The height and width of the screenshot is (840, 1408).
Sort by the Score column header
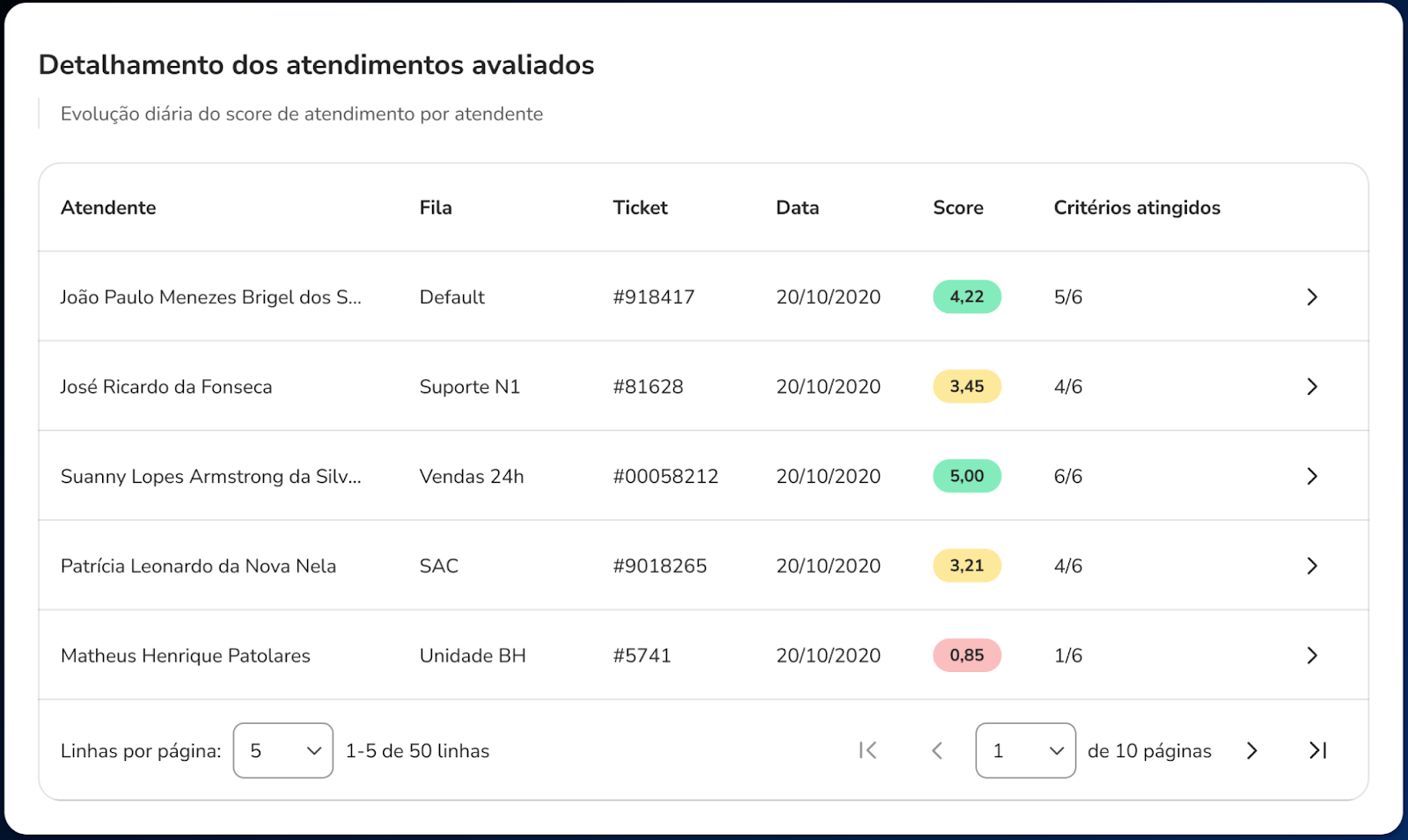957,208
